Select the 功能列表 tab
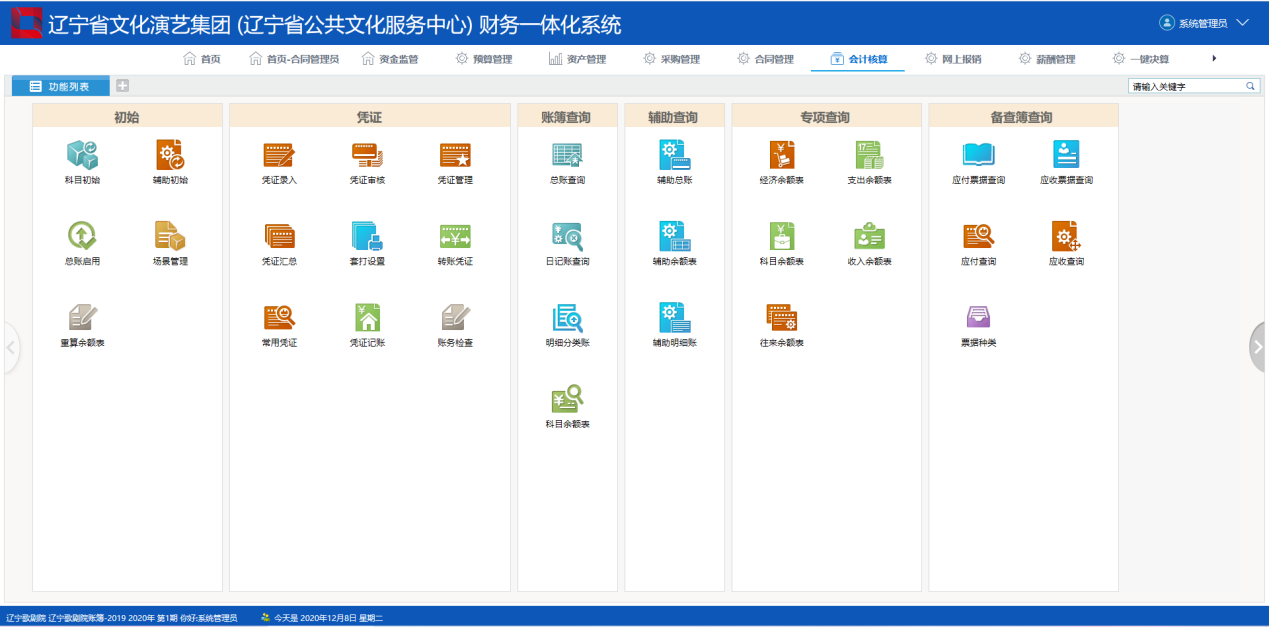1269x627 pixels. coord(60,87)
